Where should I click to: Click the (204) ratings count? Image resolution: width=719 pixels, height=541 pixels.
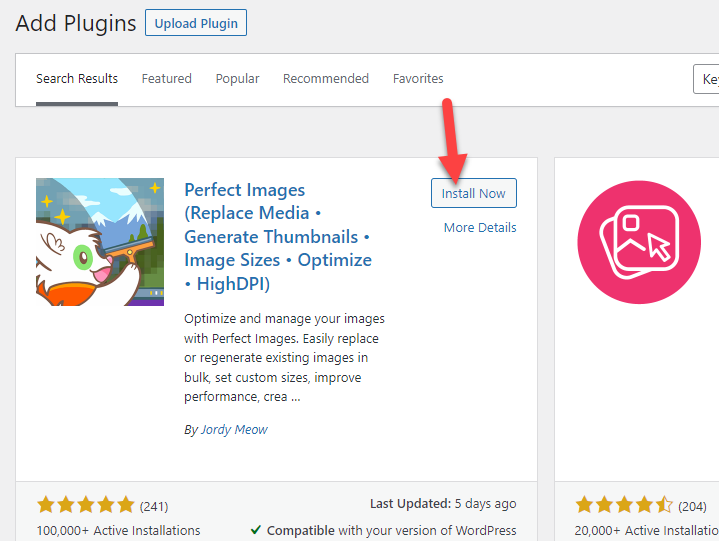pos(692,507)
